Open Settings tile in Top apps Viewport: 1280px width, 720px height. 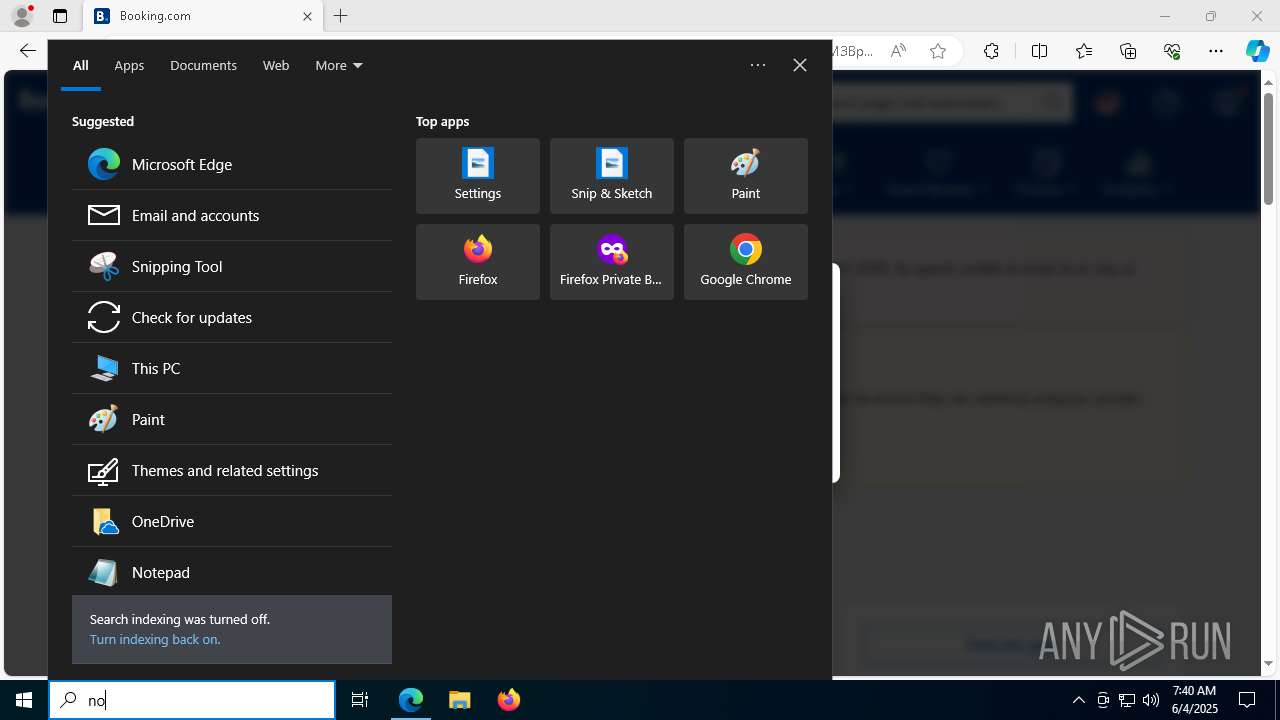(478, 176)
